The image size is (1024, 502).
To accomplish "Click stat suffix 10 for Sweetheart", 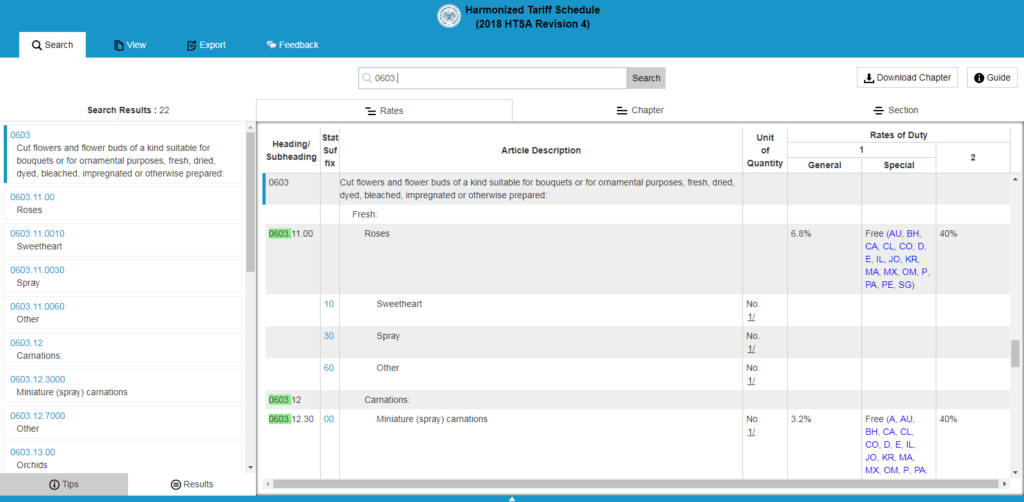I will click(329, 304).
